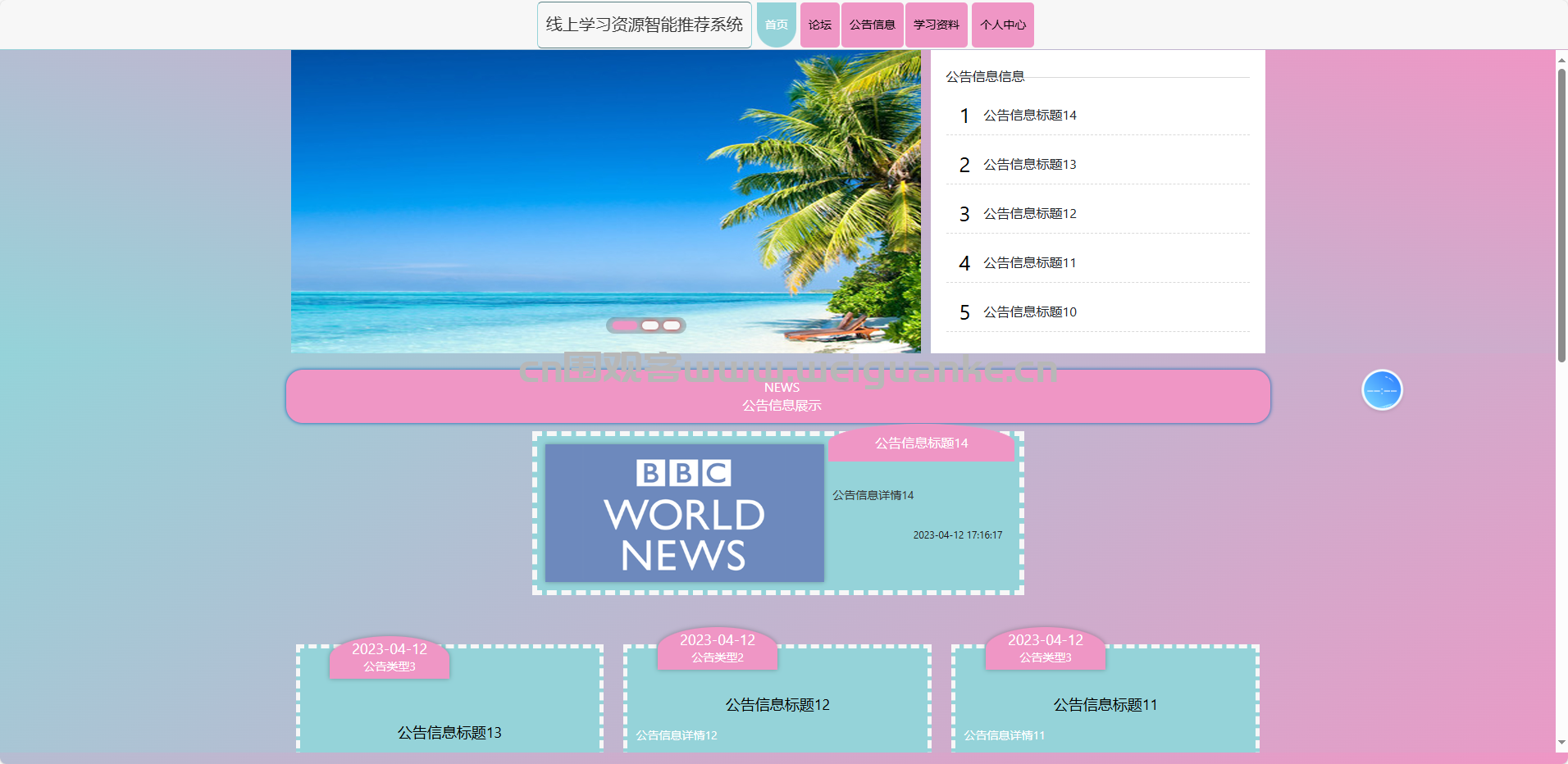Open the 学习资料 menu item
The height and width of the screenshot is (764, 1568).
point(936,25)
